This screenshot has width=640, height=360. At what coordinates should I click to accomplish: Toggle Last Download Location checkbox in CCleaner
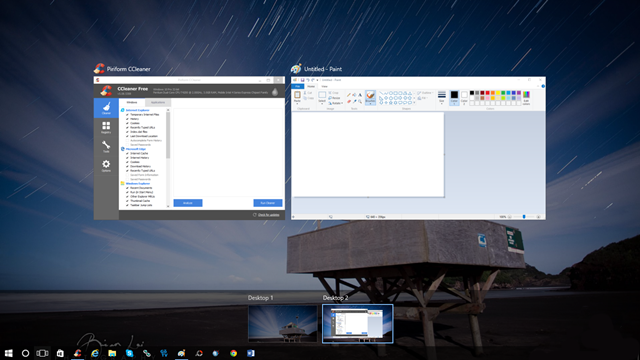tap(127, 136)
